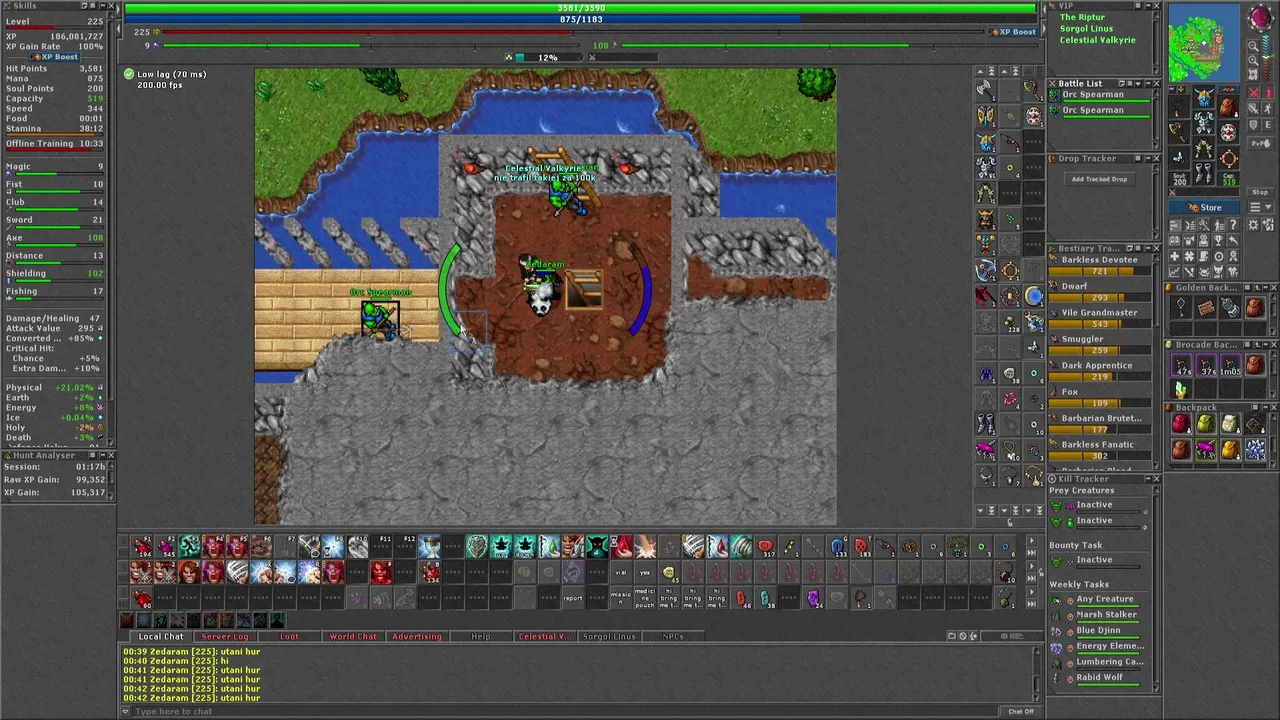Click the Stop button near the minimap
Screen dimensions: 1280x720
(x=1260, y=192)
